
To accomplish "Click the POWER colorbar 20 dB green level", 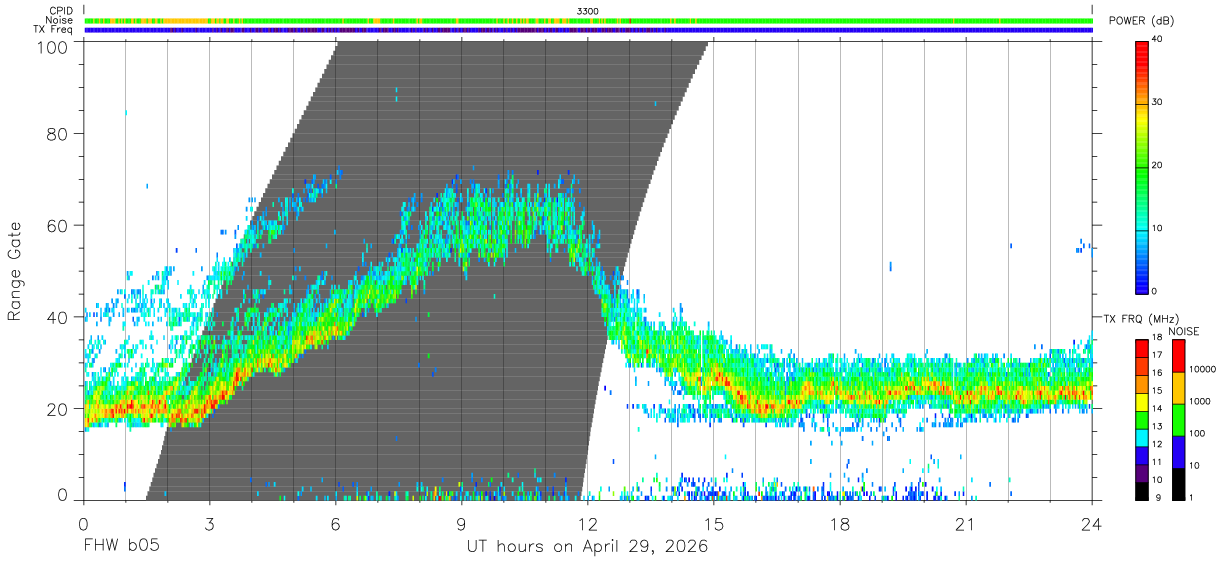I will [x=1141, y=167].
